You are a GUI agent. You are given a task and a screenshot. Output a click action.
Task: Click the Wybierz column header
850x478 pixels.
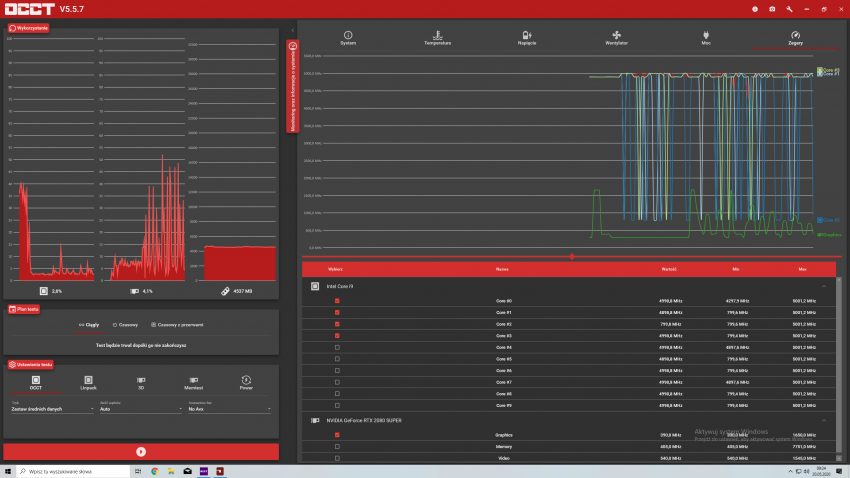click(x=335, y=269)
